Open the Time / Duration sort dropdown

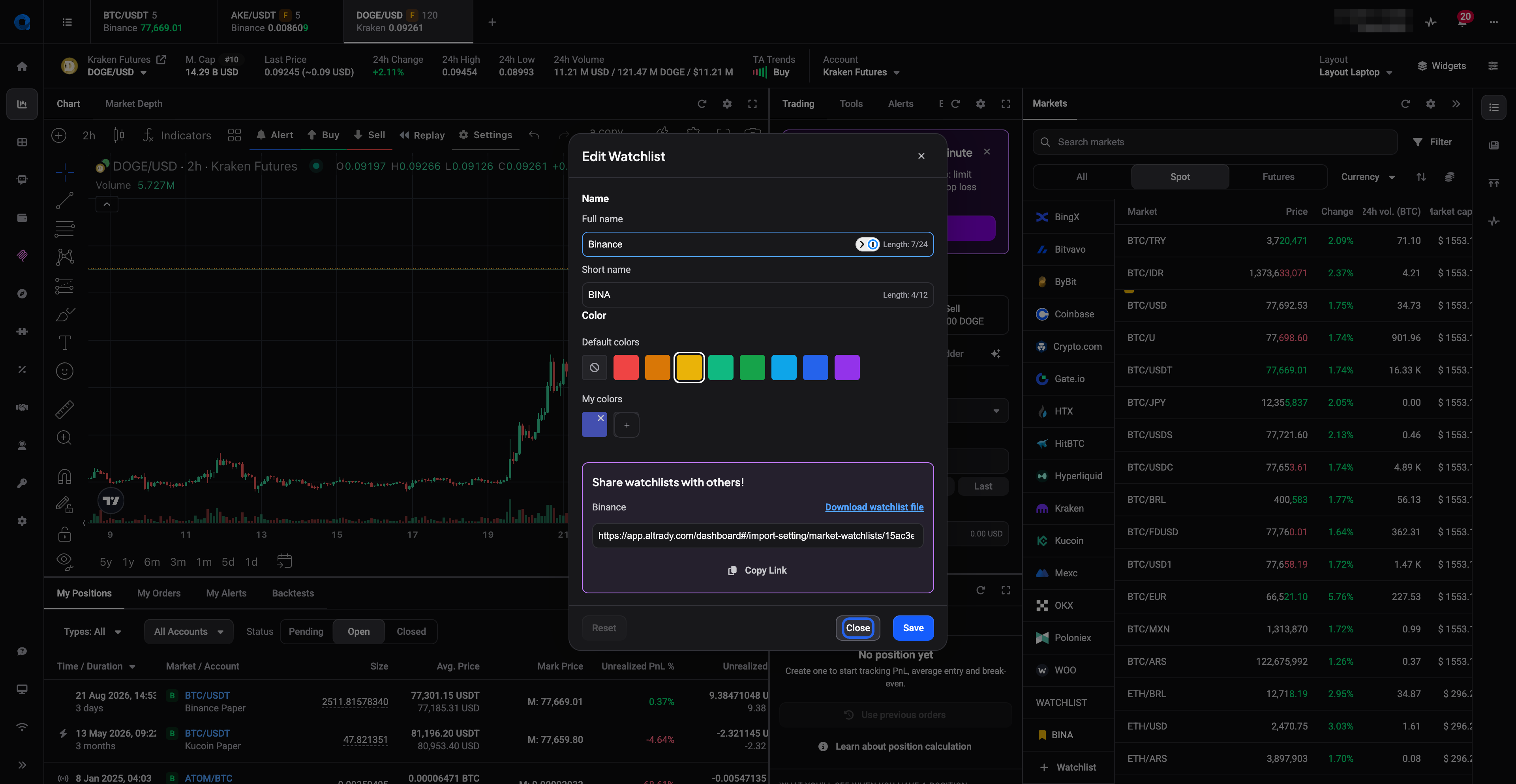click(96, 666)
